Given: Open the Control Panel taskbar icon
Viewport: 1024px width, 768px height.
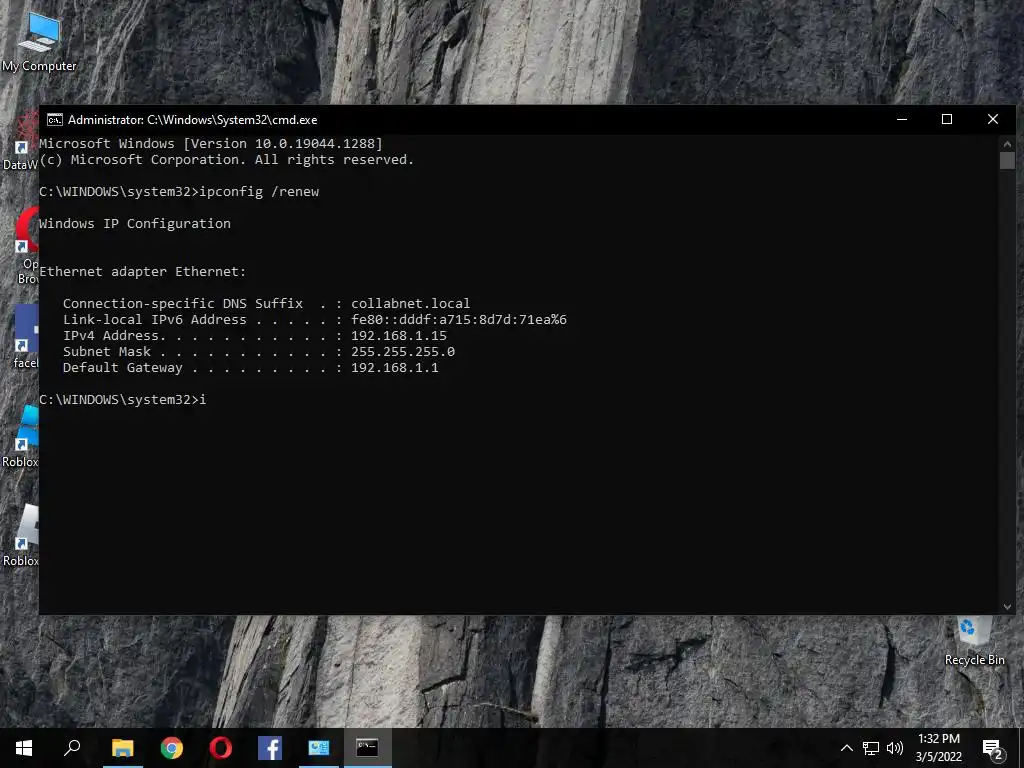Looking at the screenshot, I should tap(319, 748).
